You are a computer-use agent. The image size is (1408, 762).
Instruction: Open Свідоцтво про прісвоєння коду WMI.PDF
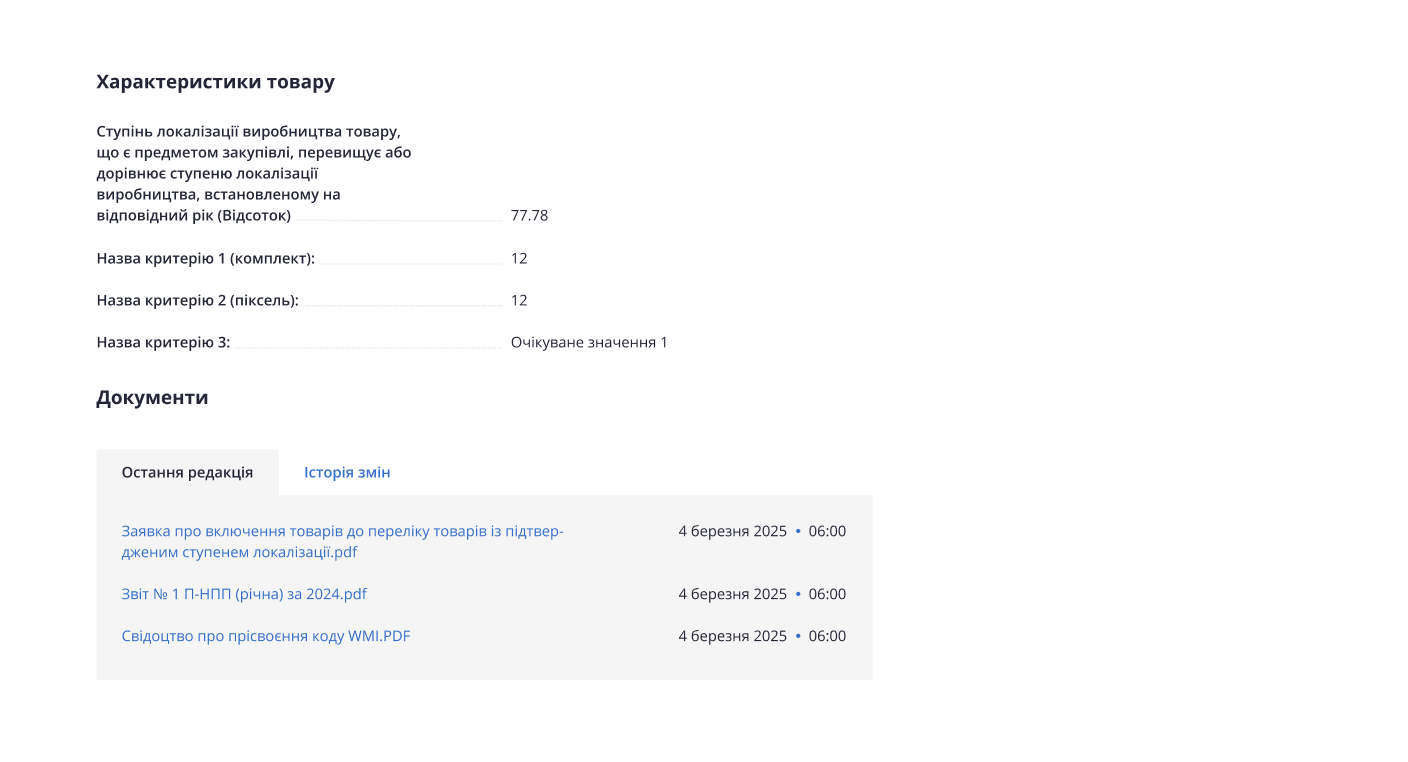click(x=266, y=636)
